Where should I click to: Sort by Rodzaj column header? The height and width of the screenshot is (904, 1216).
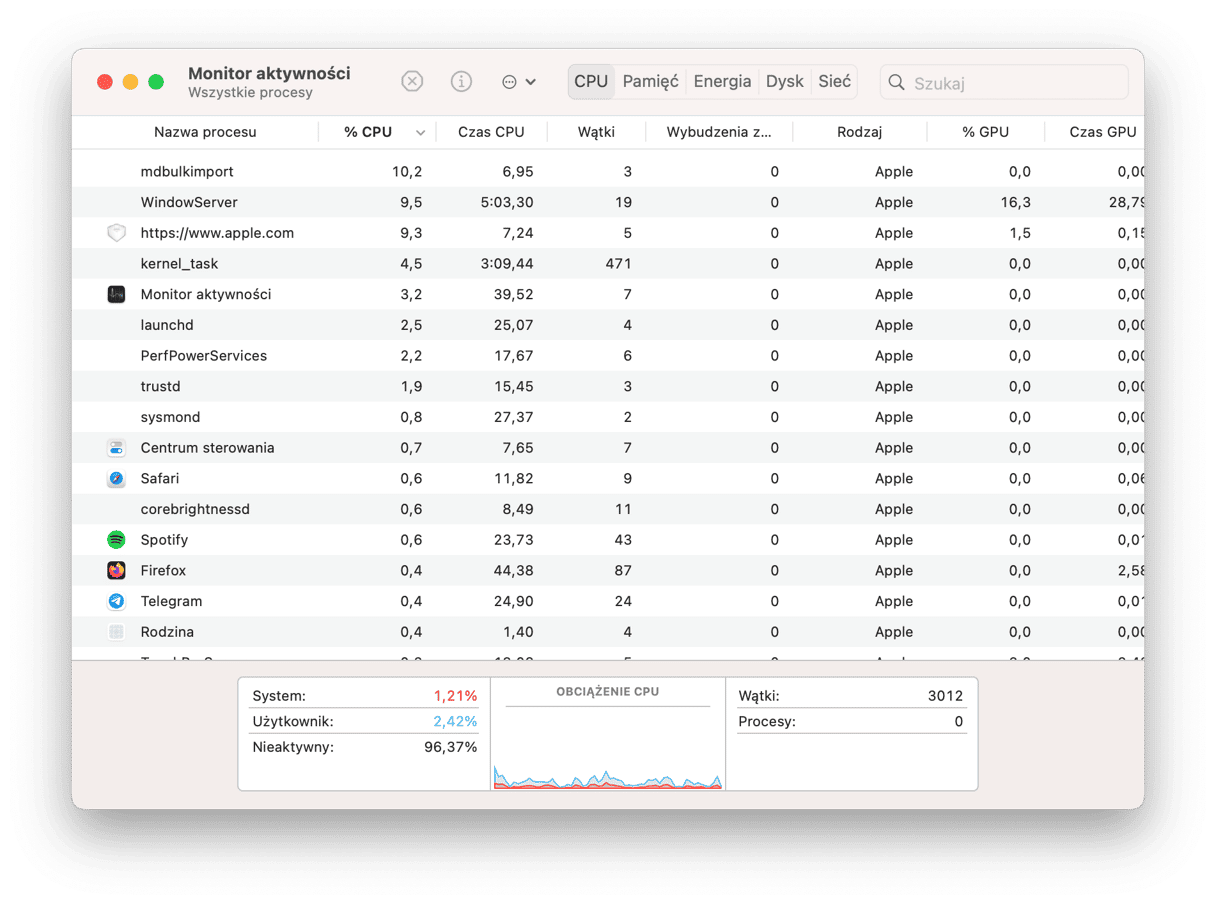[860, 132]
